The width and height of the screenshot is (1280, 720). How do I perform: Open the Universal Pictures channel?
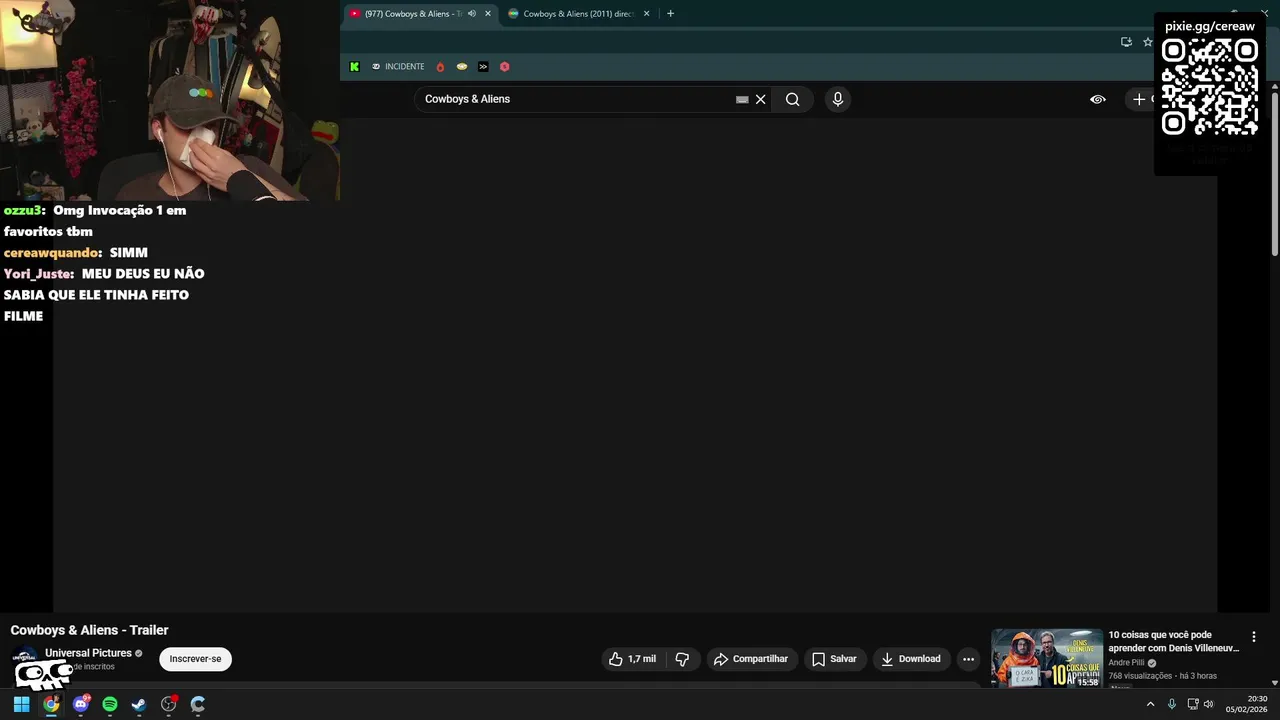[88, 653]
